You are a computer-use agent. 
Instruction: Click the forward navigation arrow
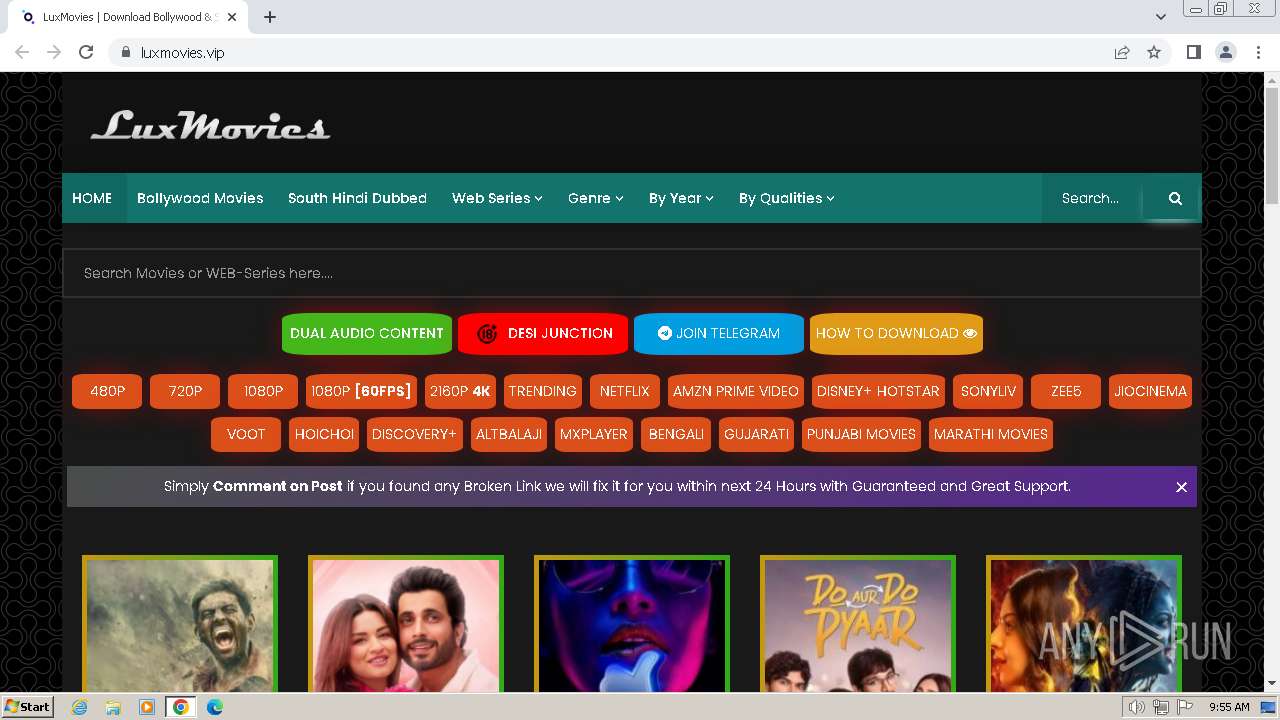coord(54,52)
